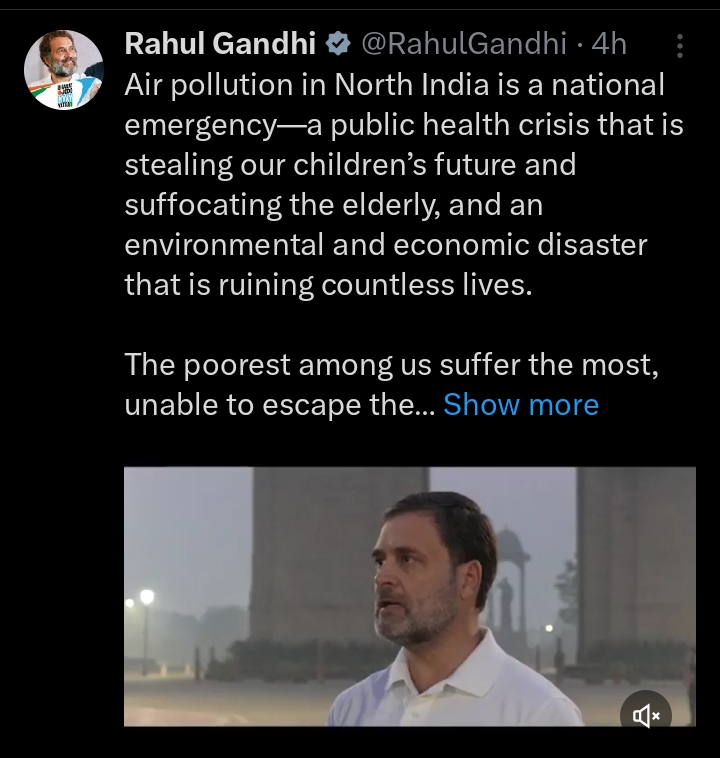Click the glowing street lamp in the video
The height and width of the screenshot is (758, 720).
146,597
